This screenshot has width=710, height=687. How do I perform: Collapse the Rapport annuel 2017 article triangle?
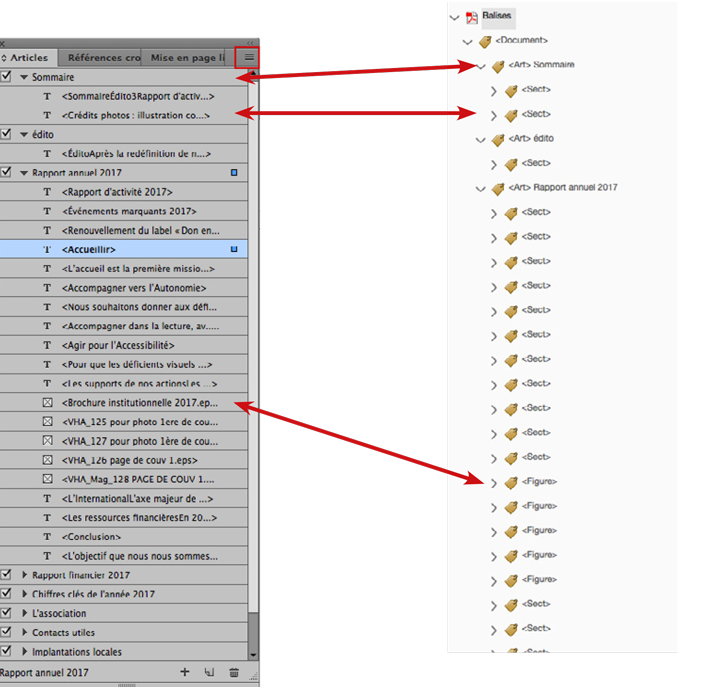(x=24, y=173)
